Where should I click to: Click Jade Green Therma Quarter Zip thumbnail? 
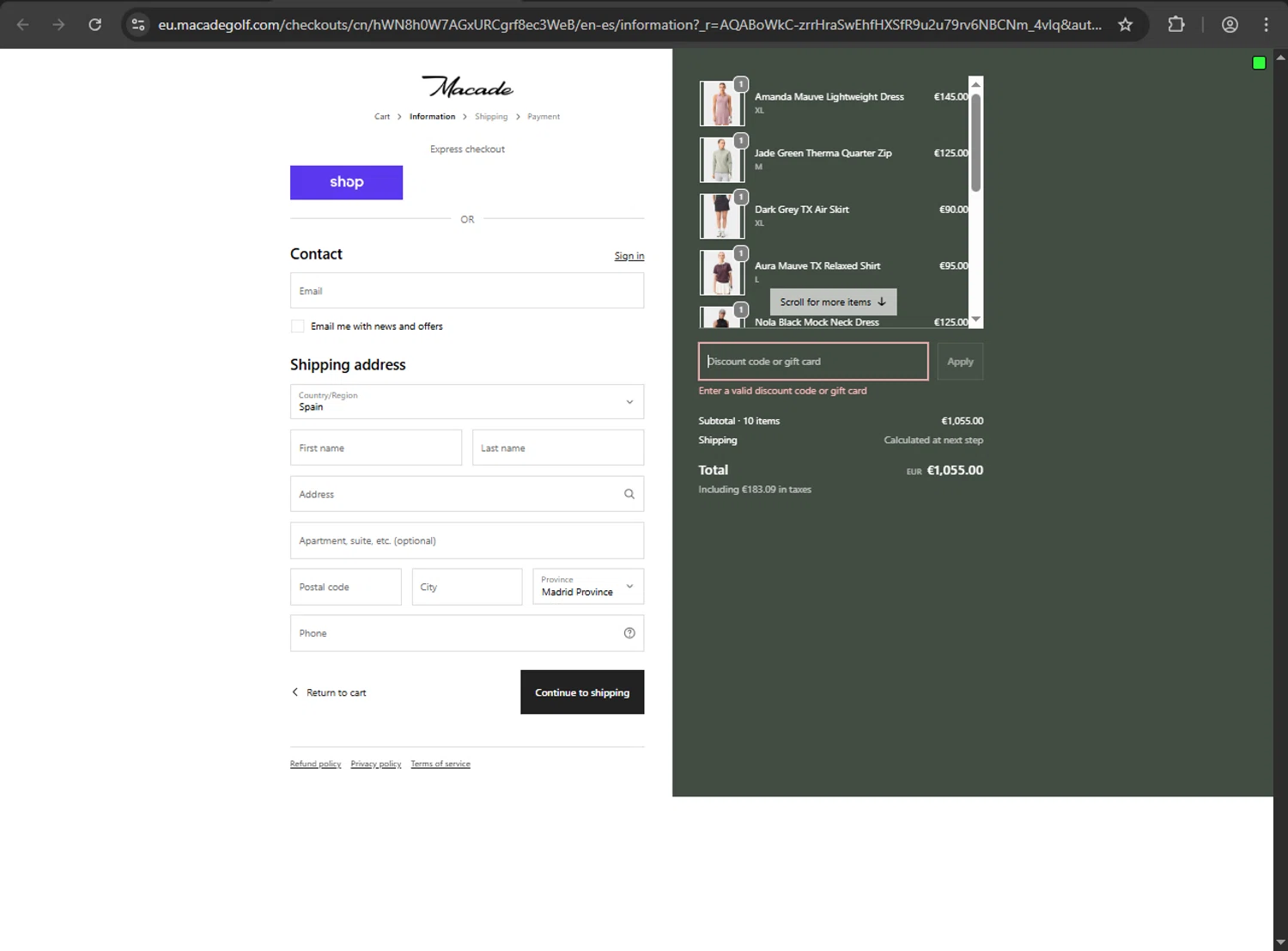click(721, 160)
